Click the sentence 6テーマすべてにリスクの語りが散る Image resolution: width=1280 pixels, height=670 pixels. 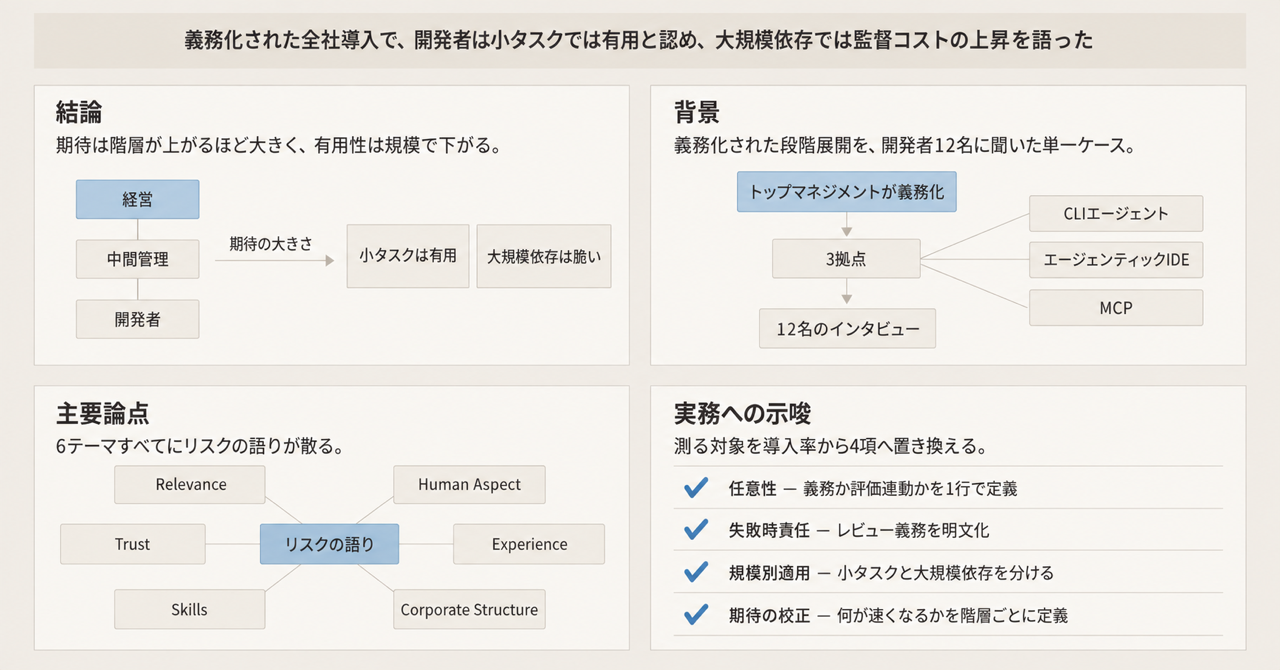201,447
